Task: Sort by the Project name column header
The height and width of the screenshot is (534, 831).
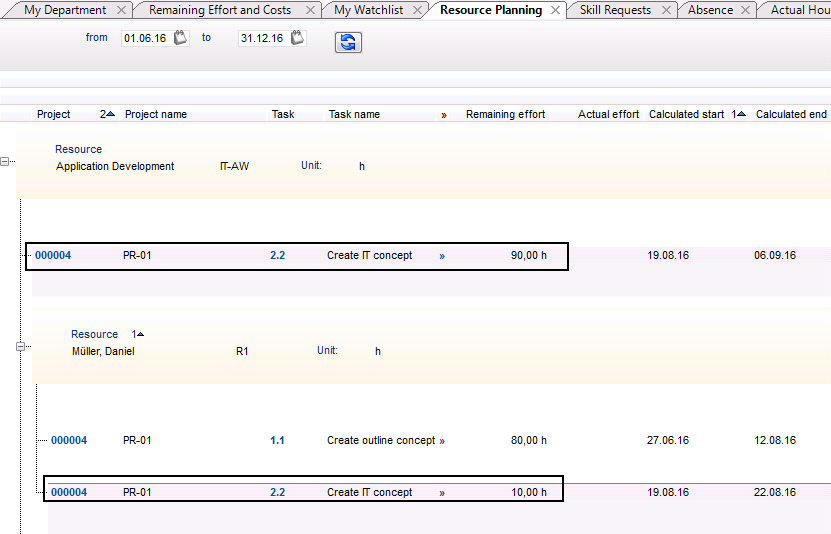Action: tap(156, 114)
